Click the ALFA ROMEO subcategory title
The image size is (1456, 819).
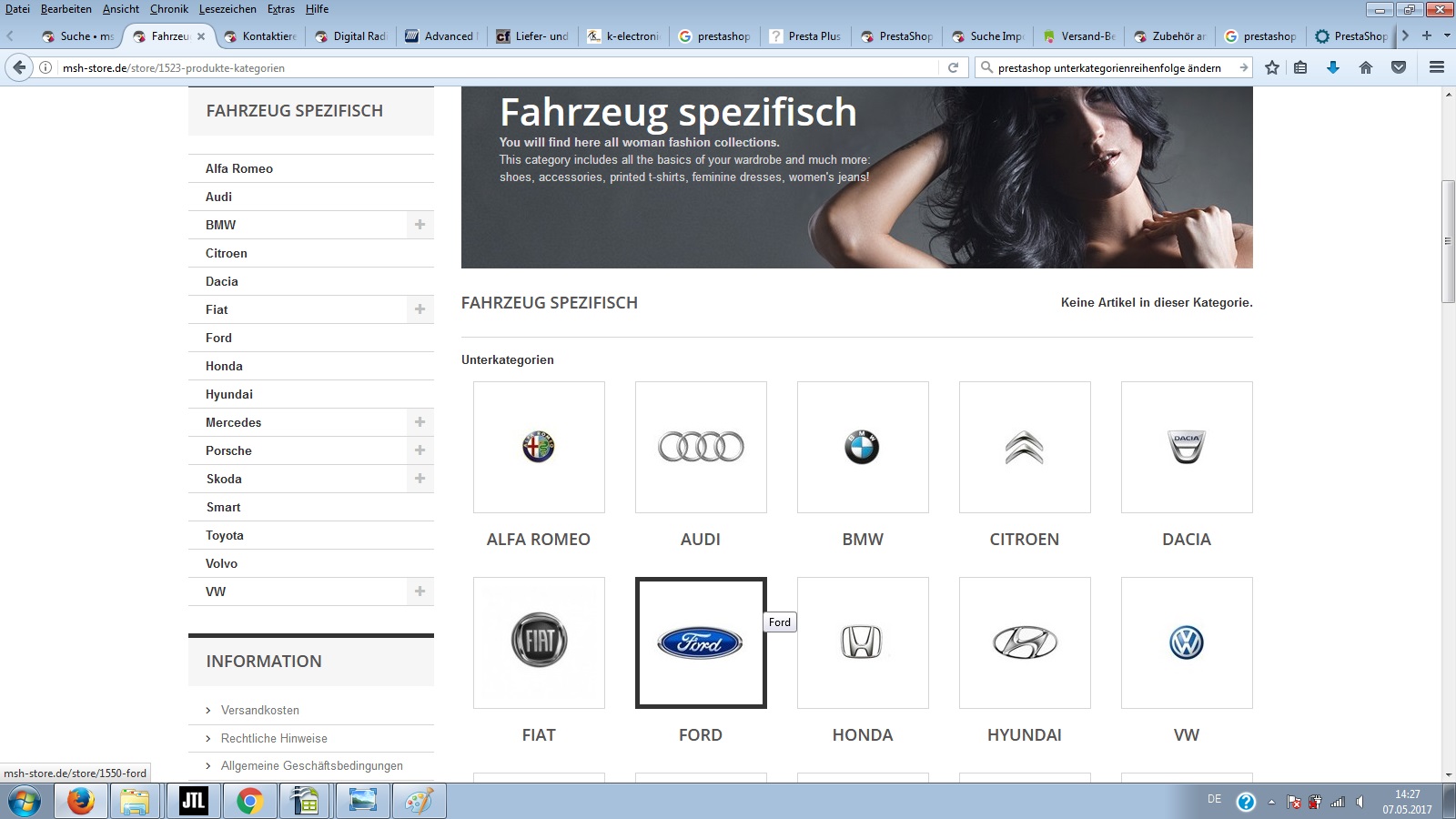point(539,540)
